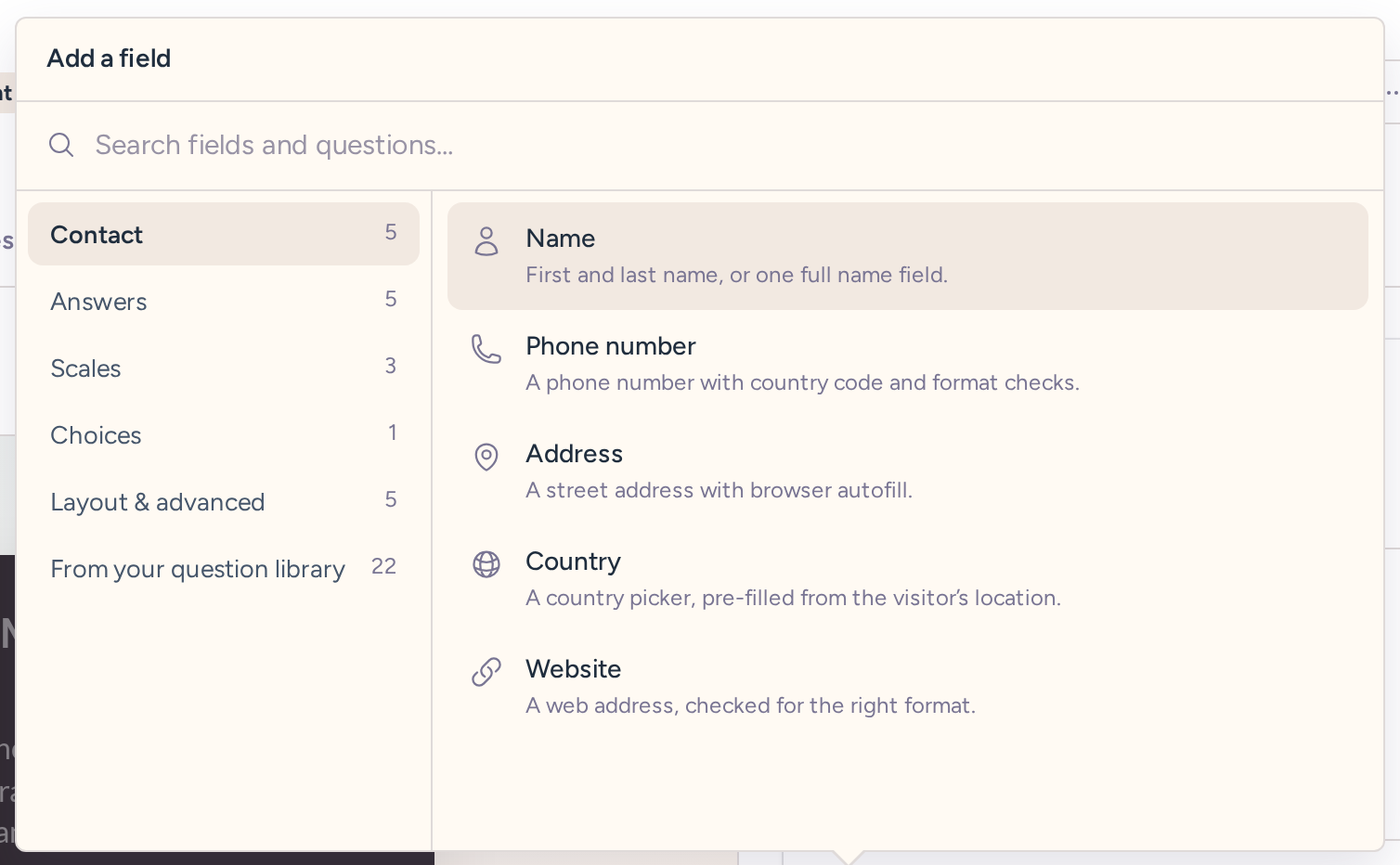Viewport: 1400px width, 865px height.
Task: Switch to the Scales category
Action: [224, 368]
